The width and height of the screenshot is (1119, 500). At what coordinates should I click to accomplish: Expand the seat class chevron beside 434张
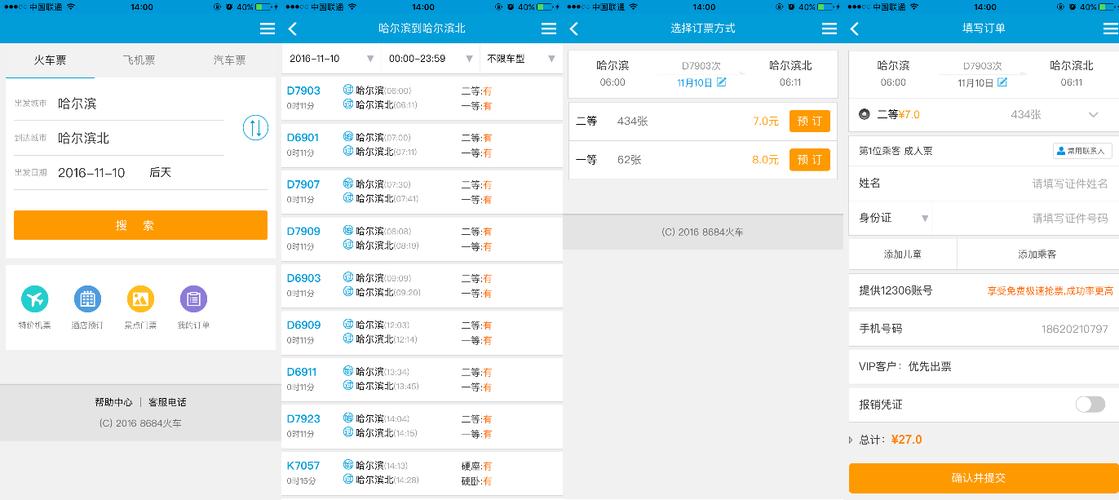coord(1093,115)
